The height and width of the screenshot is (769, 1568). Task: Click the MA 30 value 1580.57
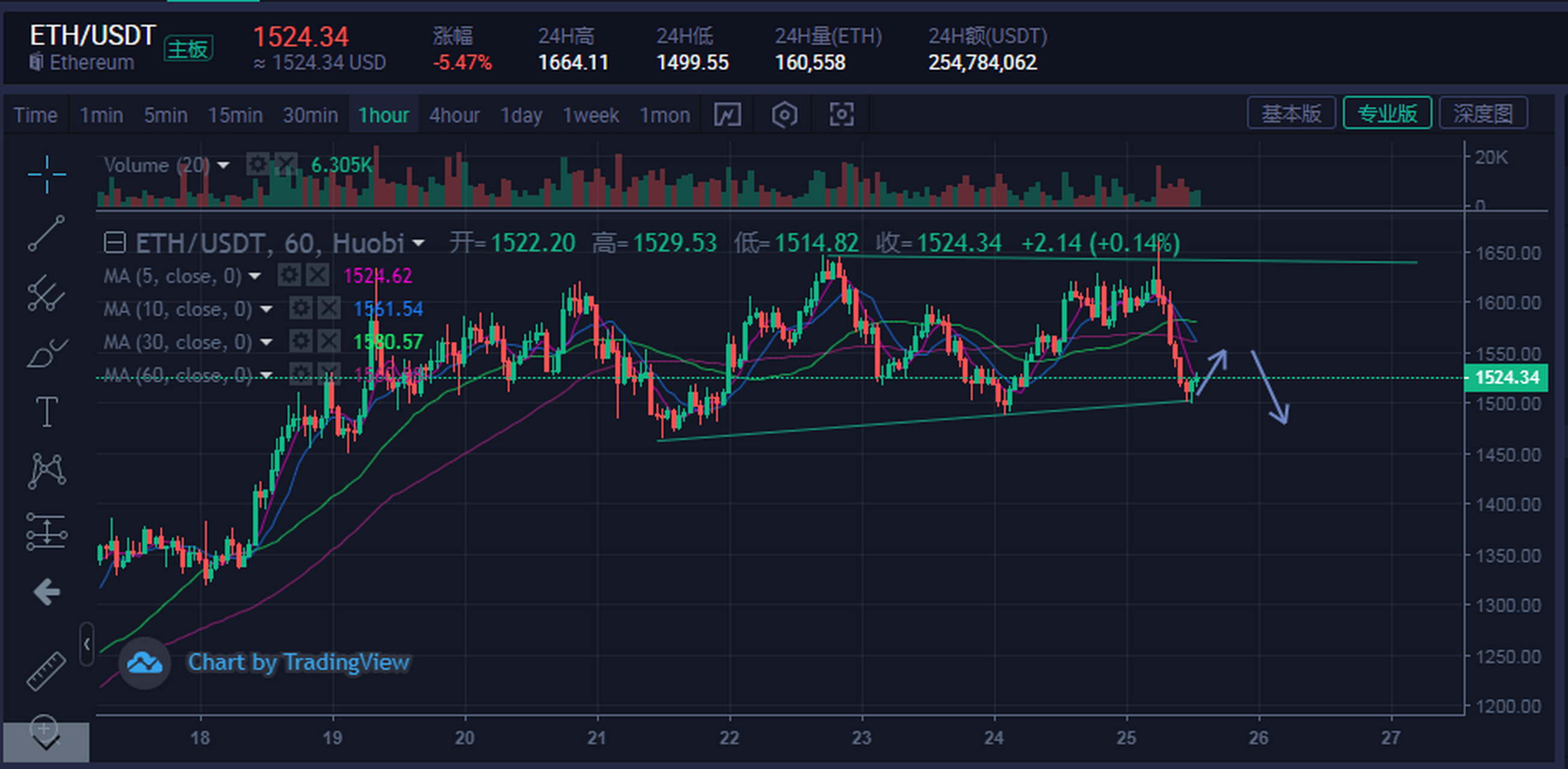click(388, 342)
